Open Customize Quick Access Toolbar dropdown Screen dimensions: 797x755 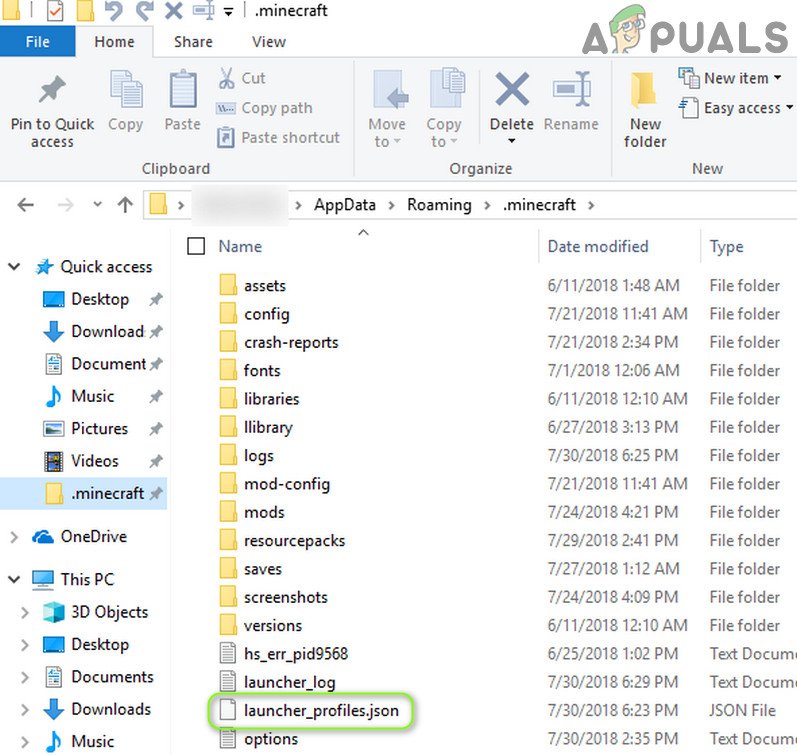point(229,12)
